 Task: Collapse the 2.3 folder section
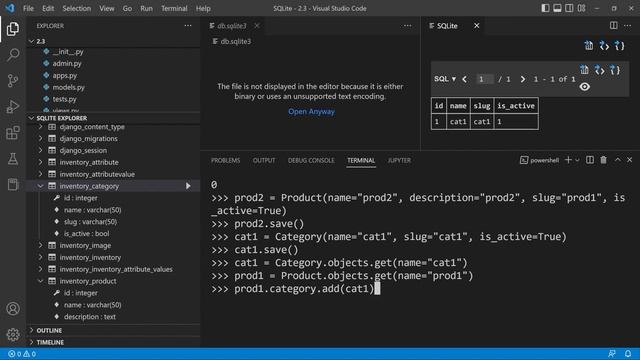point(31,41)
